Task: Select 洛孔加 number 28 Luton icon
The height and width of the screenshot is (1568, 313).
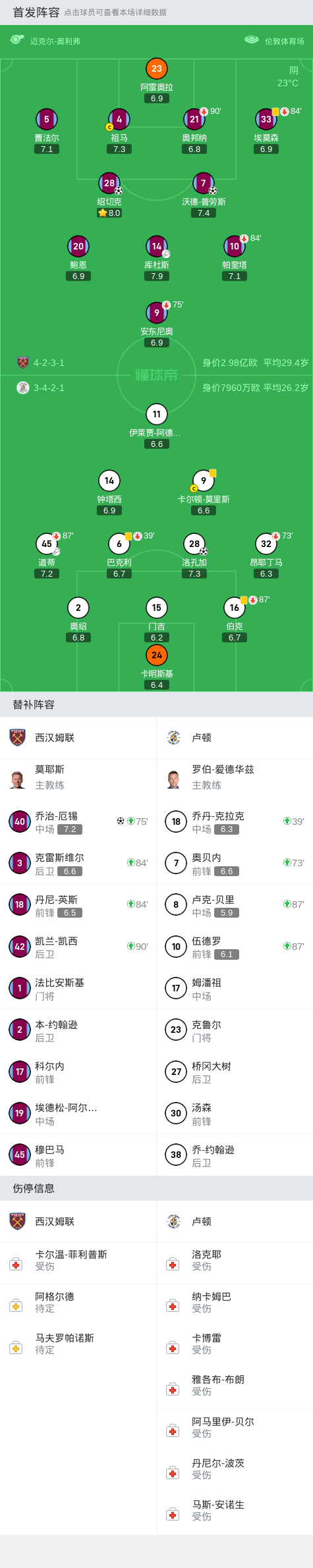Action: tap(194, 544)
